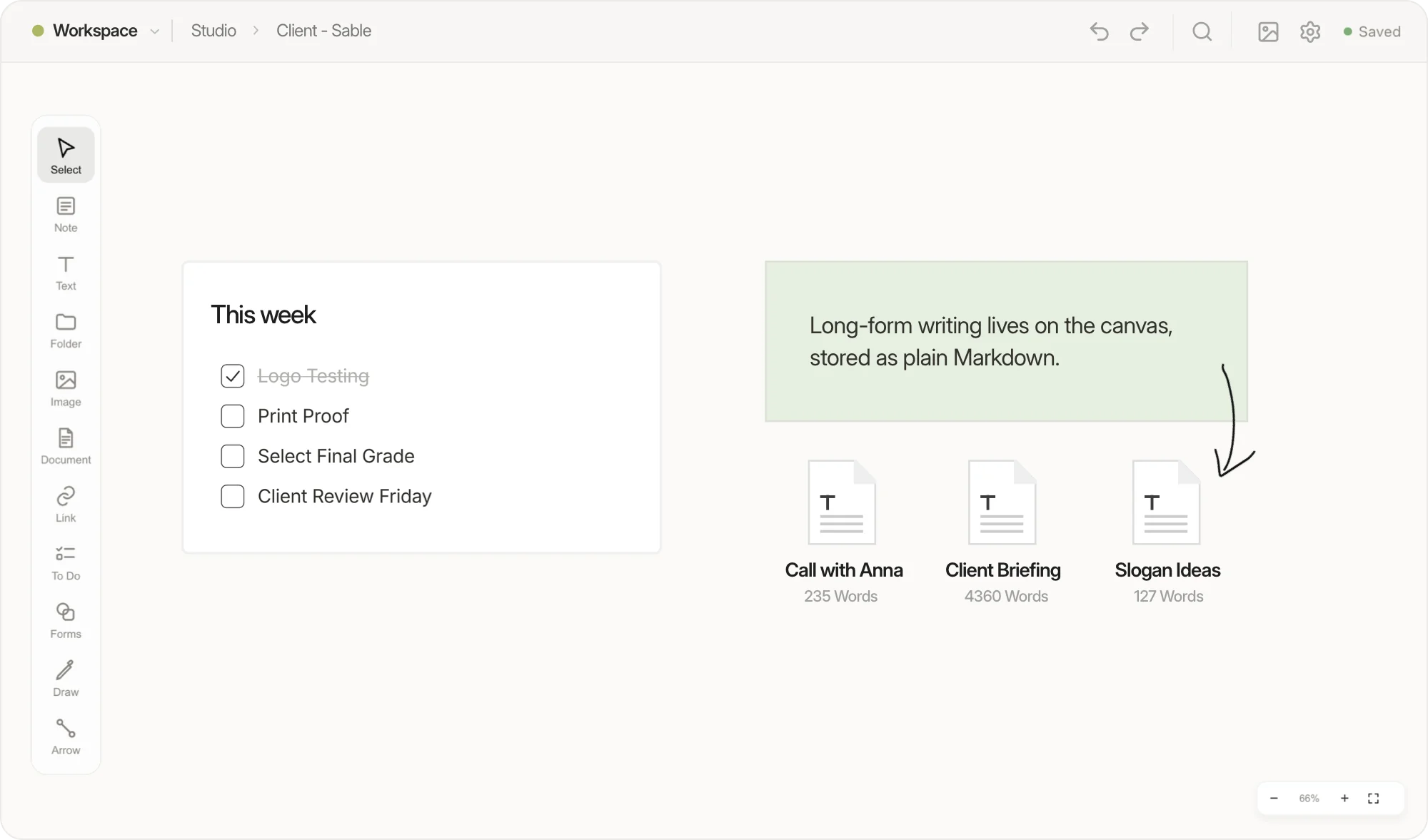1428x840 pixels.
Task: Toggle fullscreen view icon
Action: click(1374, 798)
